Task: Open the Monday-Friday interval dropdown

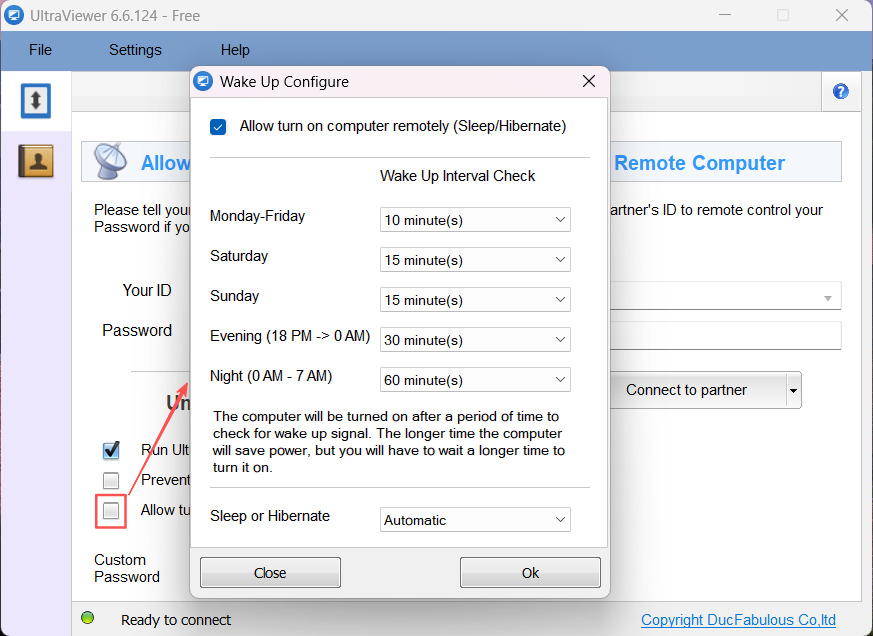Action: pos(475,220)
